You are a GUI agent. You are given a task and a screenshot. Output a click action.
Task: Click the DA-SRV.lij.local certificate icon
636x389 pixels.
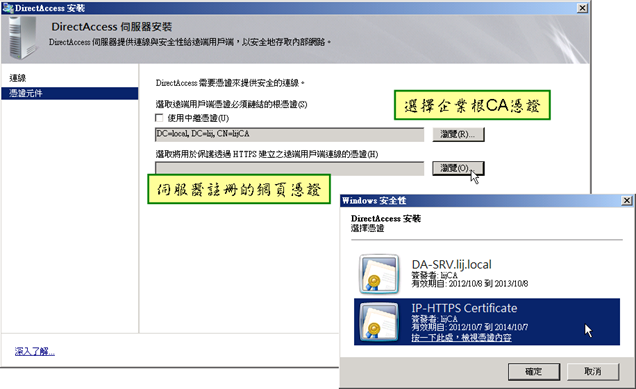379,274
